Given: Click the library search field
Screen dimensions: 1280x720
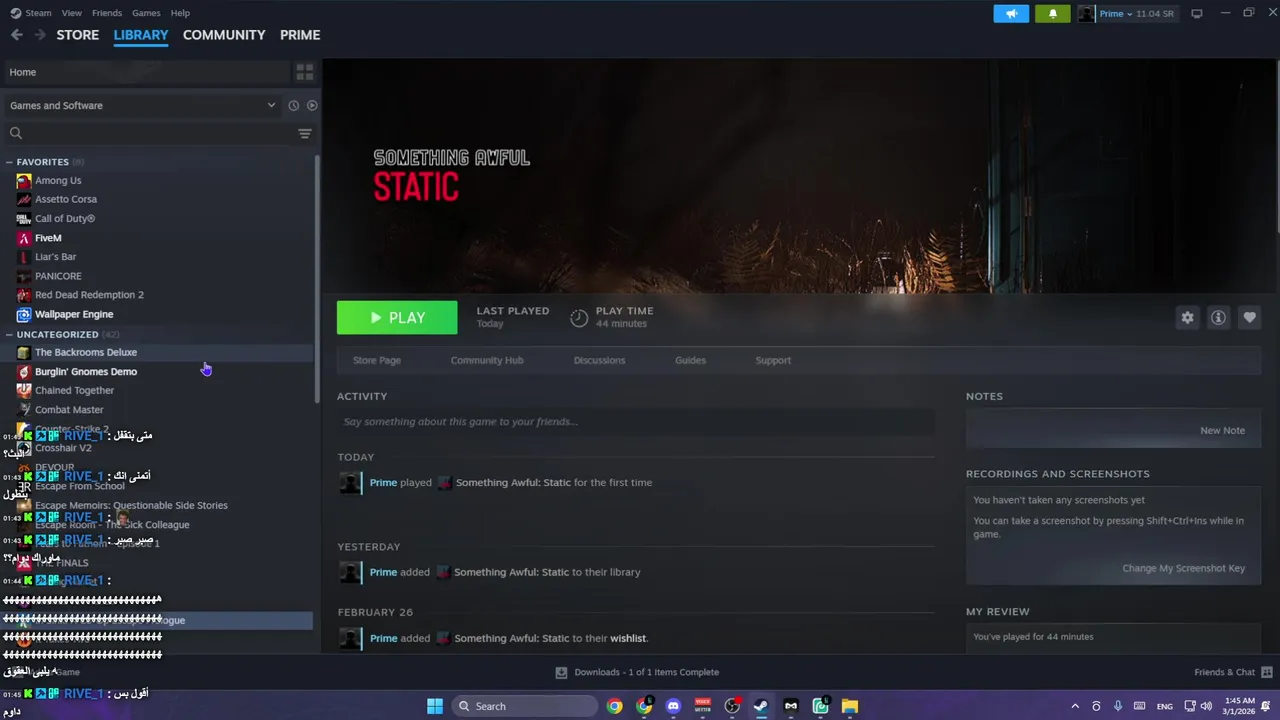Looking at the screenshot, I should pyautogui.click(x=150, y=133).
